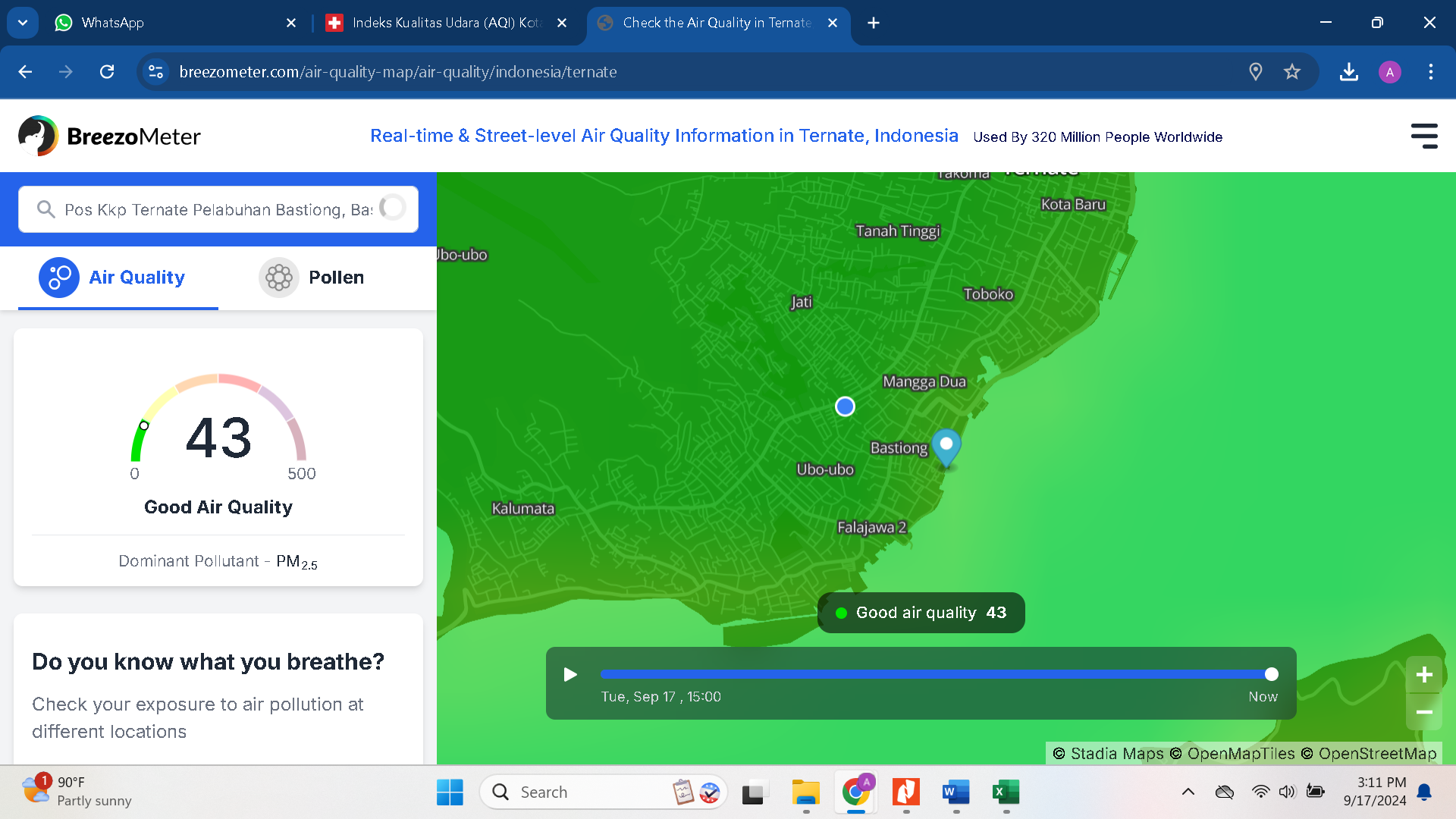Click the Tanah Tinggi map label

(898, 231)
